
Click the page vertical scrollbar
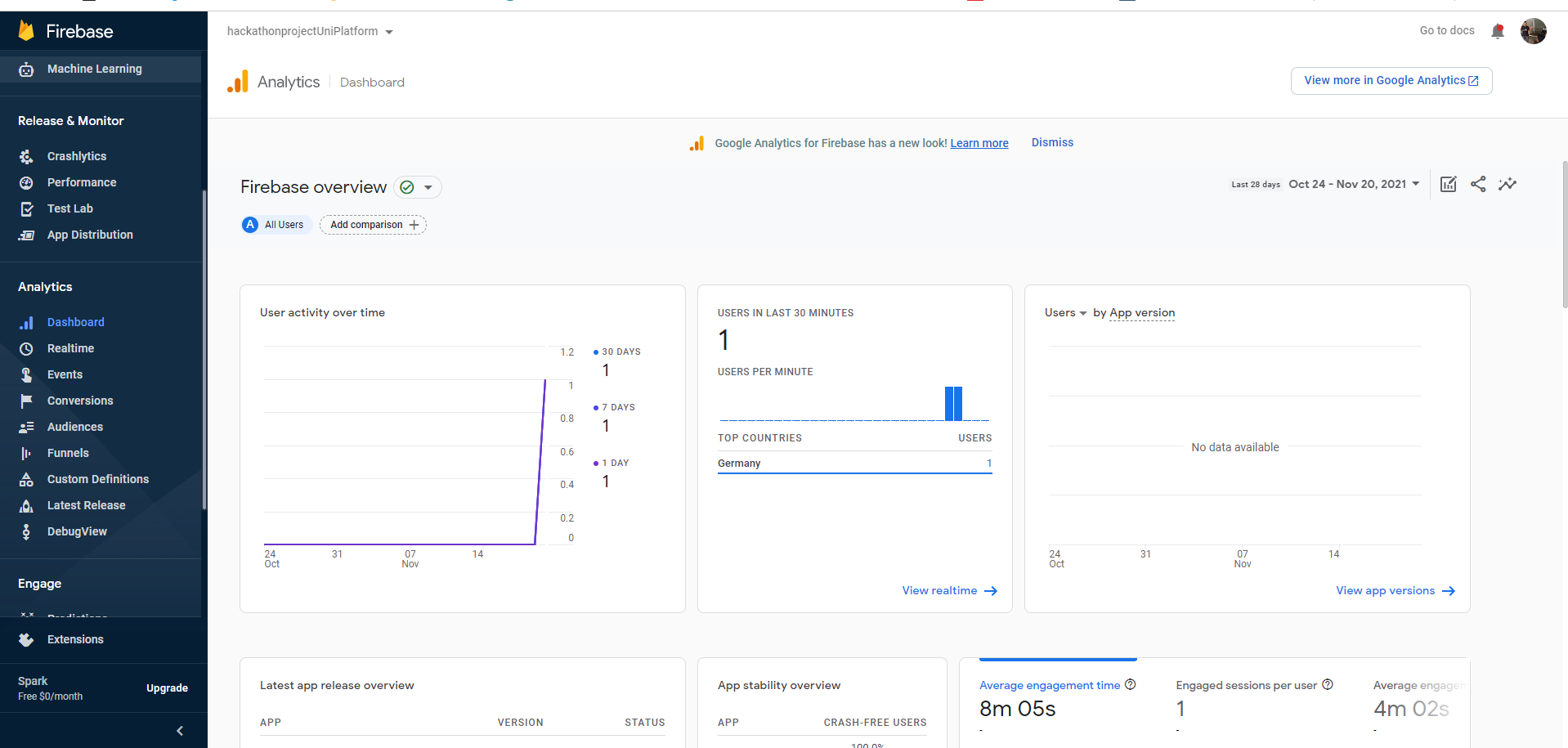1565,235
